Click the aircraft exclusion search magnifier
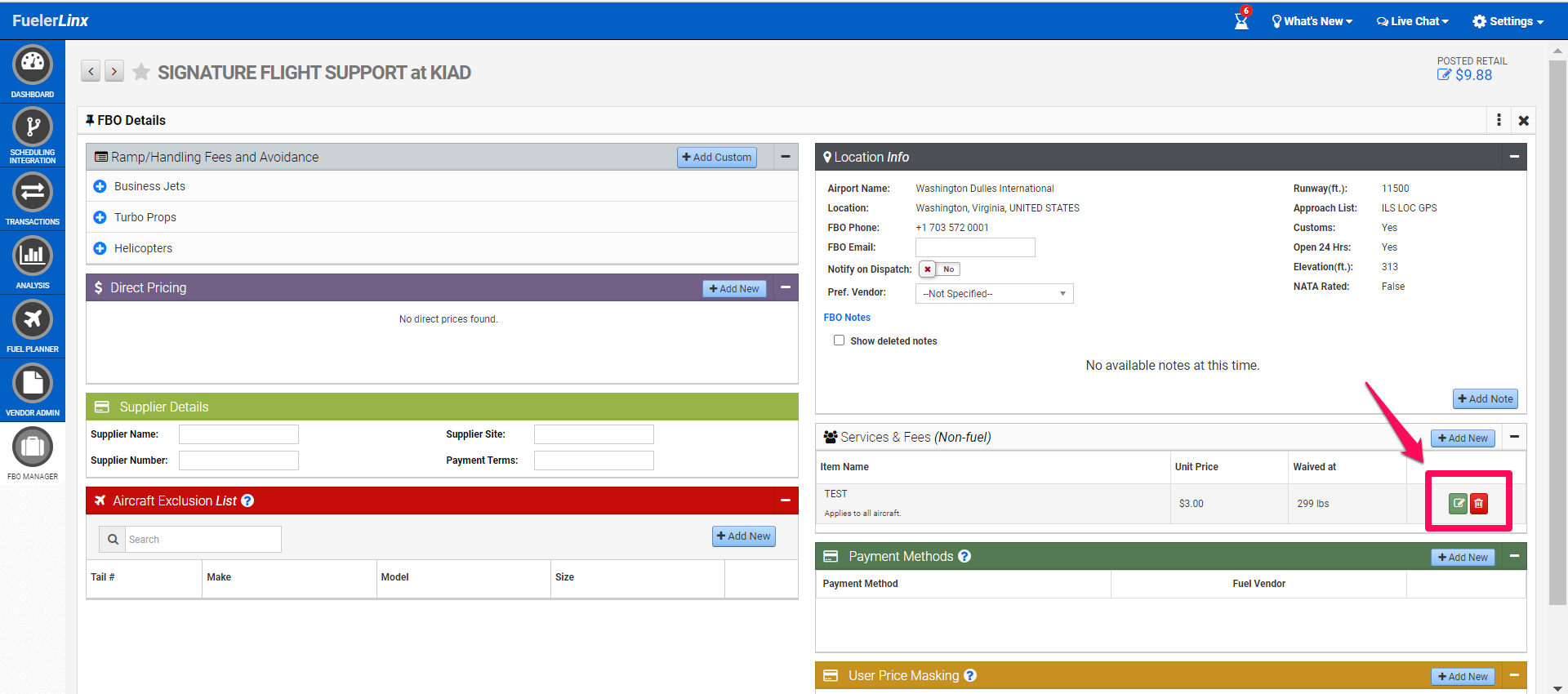Image resolution: width=1568 pixels, height=694 pixels. [113, 539]
